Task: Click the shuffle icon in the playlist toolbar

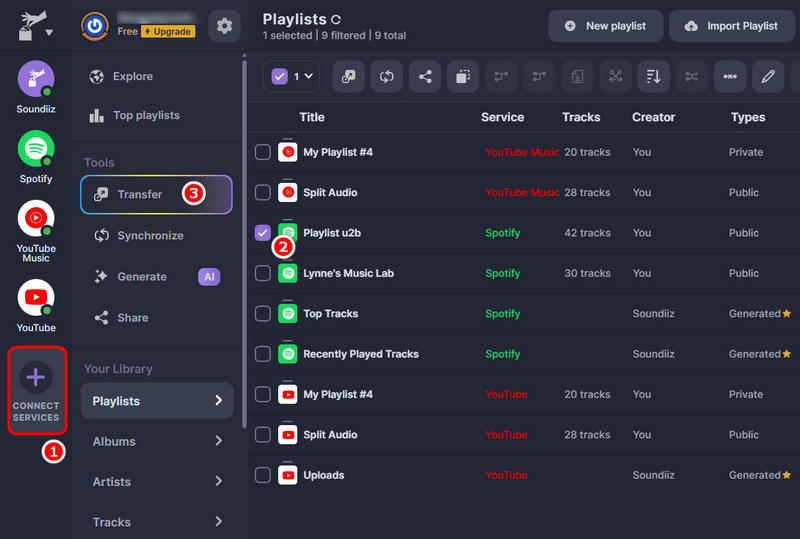Action: (x=691, y=77)
